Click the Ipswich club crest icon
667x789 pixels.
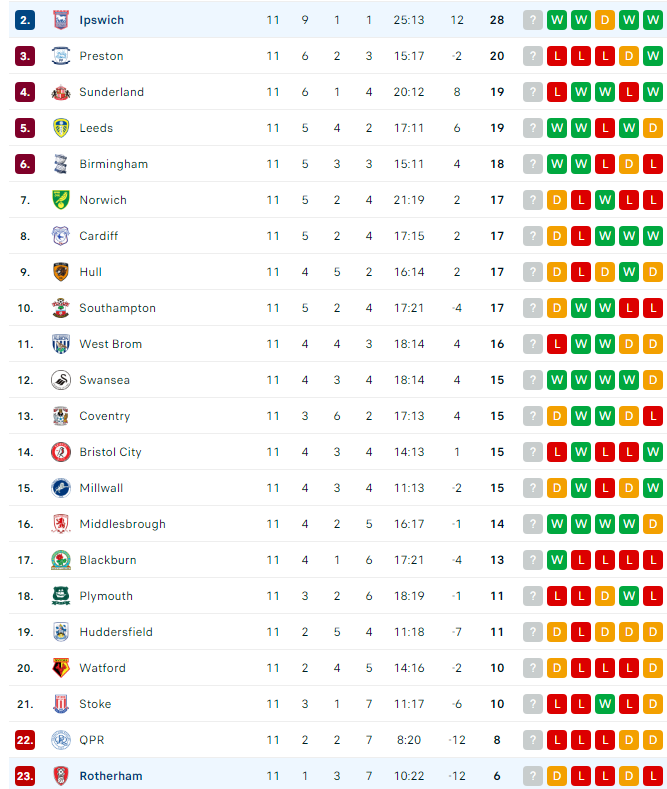pyautogui.click(x=61, y=20)
